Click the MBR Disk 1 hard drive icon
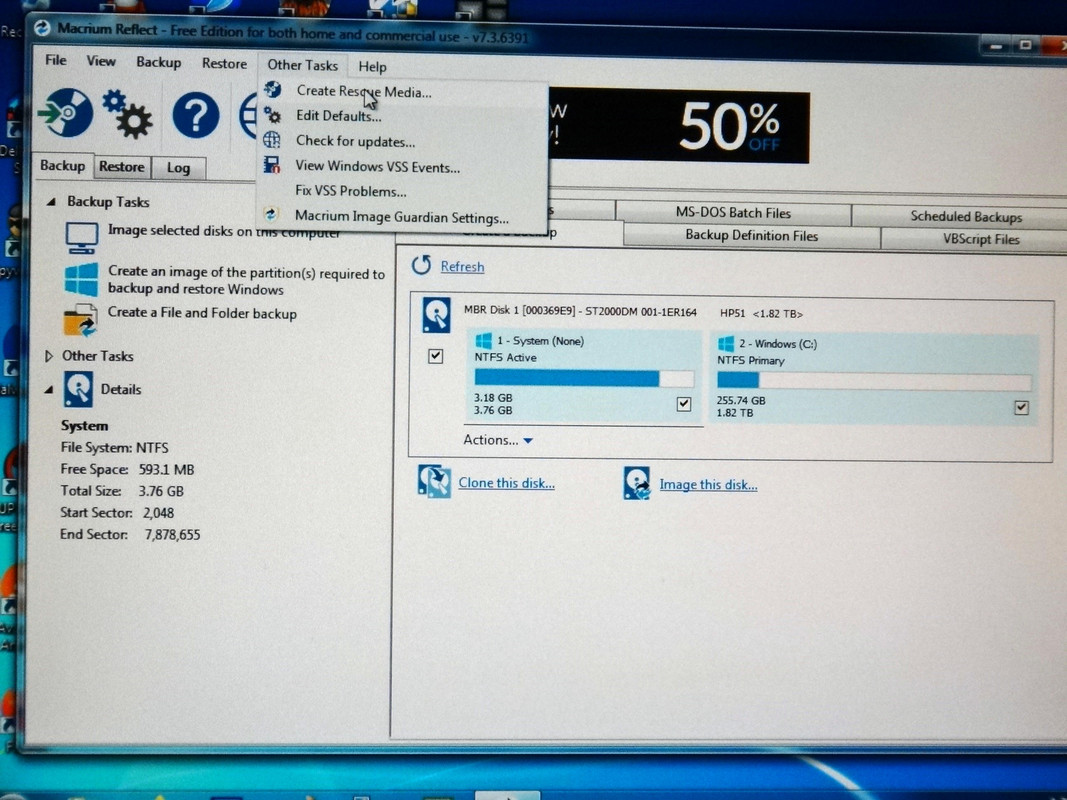 [x=436, y=314]
